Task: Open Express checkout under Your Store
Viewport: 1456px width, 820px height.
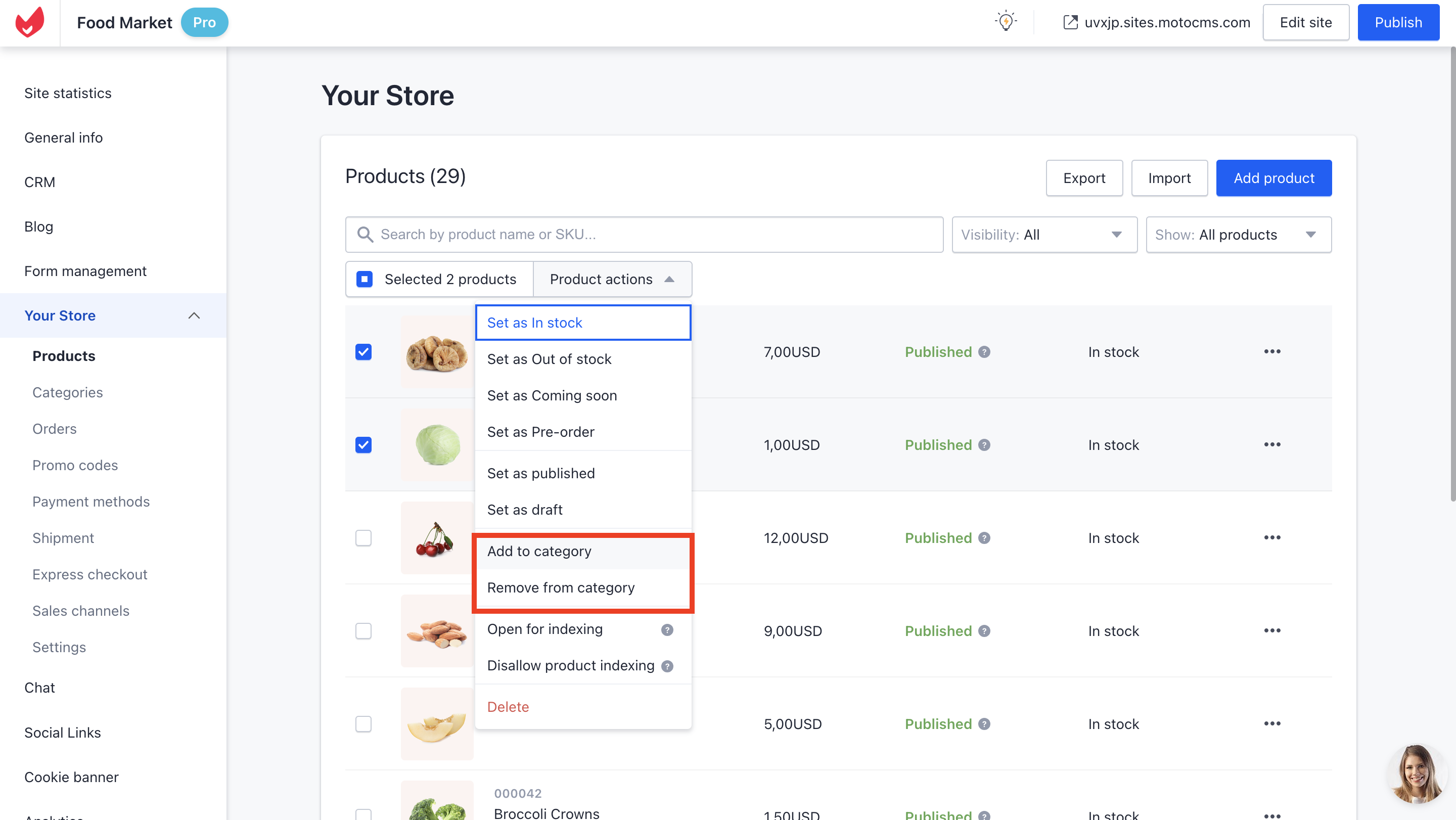Action: (90, 575)
